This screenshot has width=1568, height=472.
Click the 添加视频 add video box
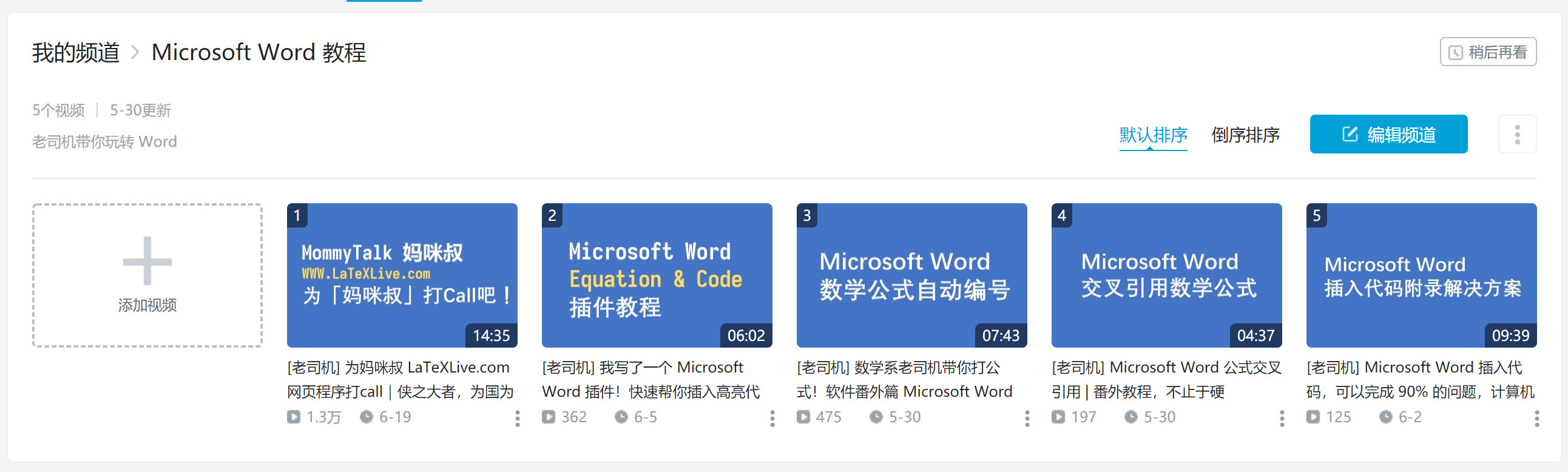(x=147, y=275)
